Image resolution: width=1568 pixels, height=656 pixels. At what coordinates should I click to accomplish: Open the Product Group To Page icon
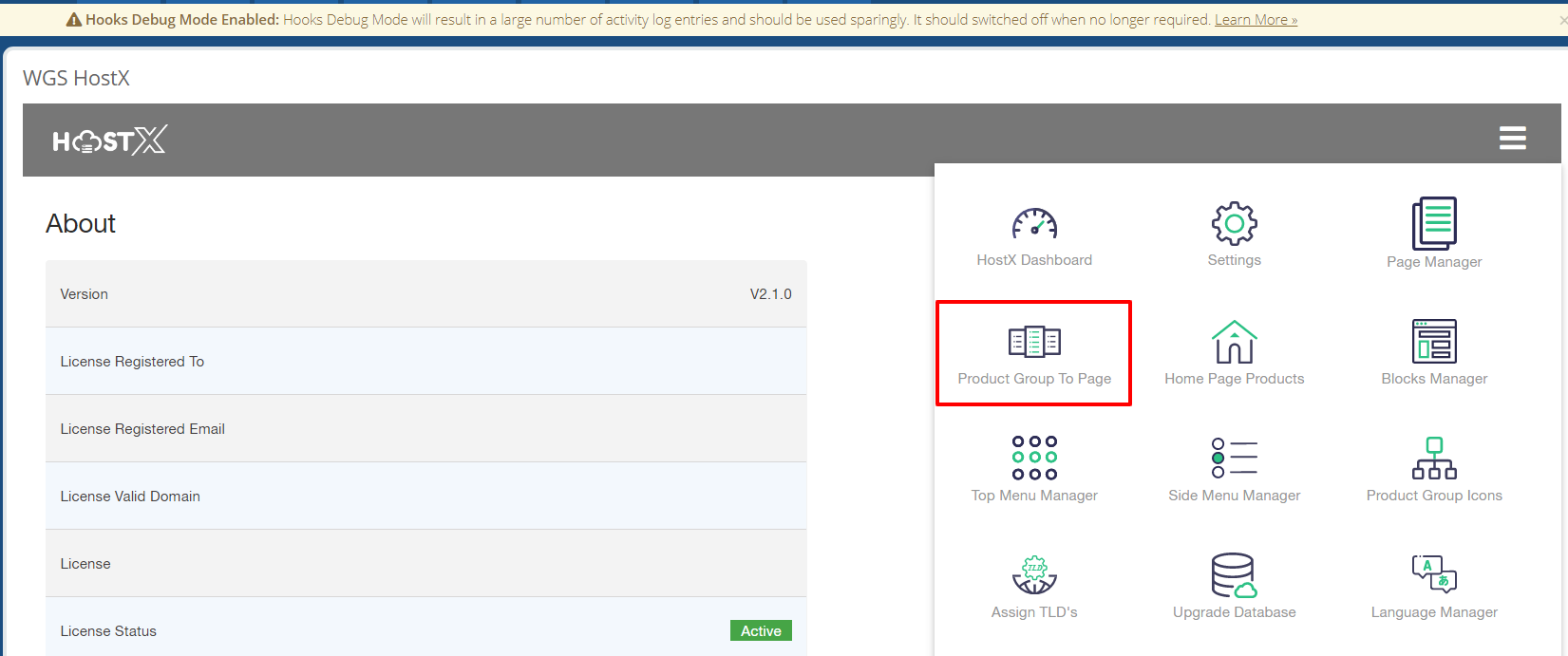coord(1034,341)
